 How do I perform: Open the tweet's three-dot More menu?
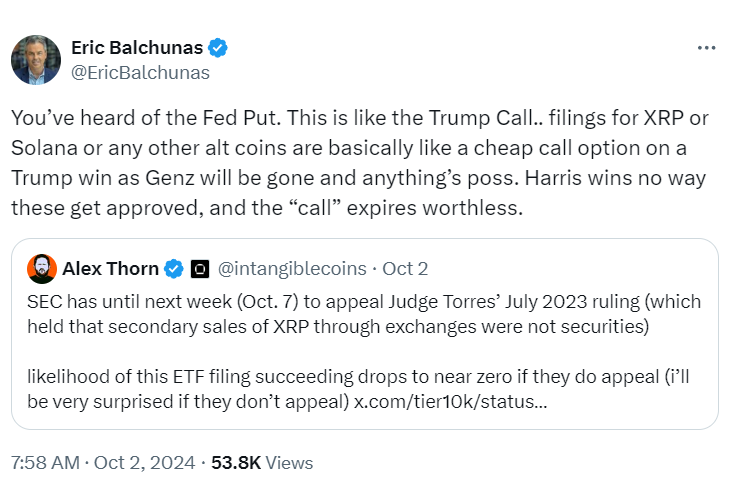pyautogui.click(x=706, y=48)
